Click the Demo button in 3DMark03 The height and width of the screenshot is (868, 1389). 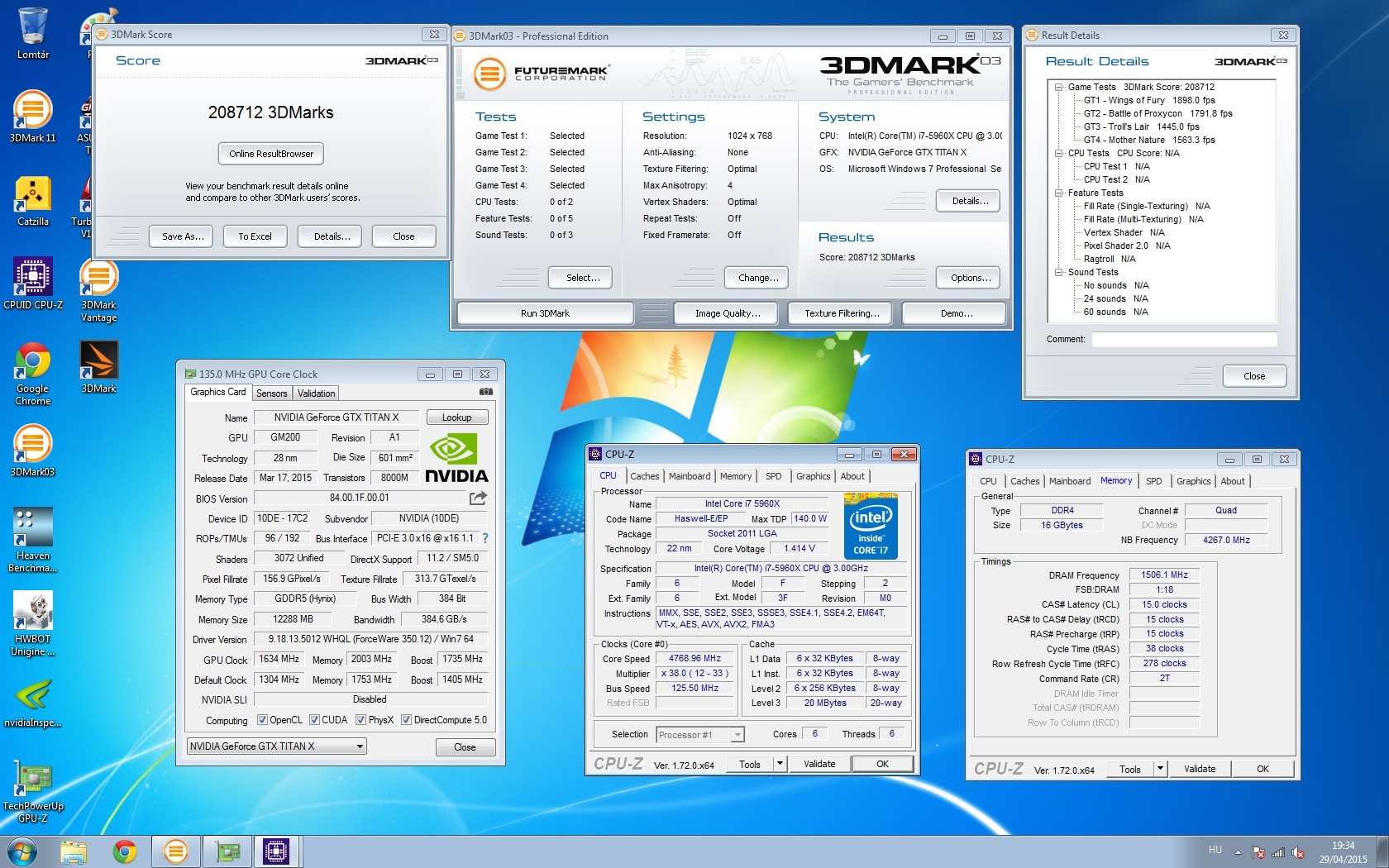point(956,313)
